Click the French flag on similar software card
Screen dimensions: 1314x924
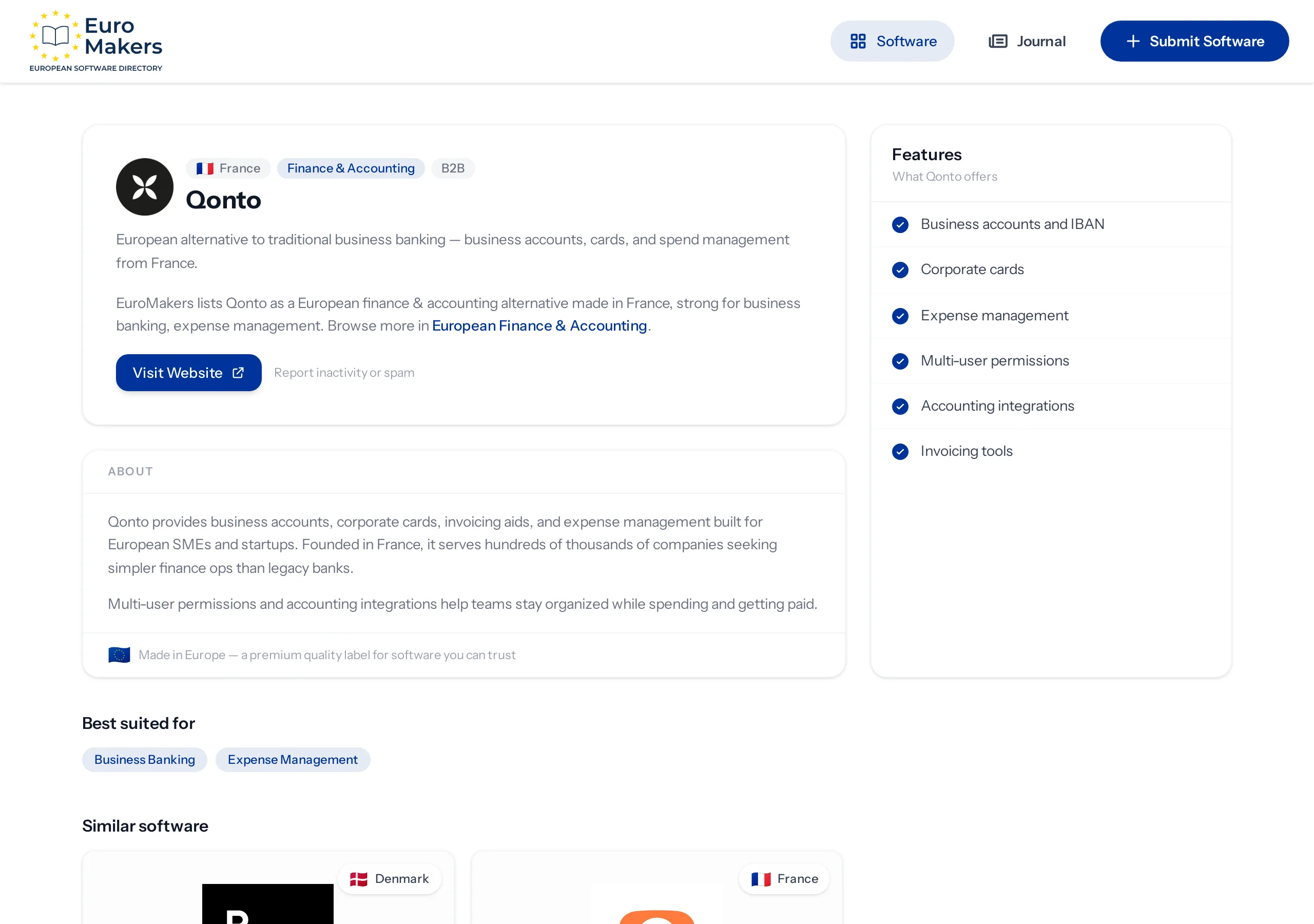click(x=761, y=879)
